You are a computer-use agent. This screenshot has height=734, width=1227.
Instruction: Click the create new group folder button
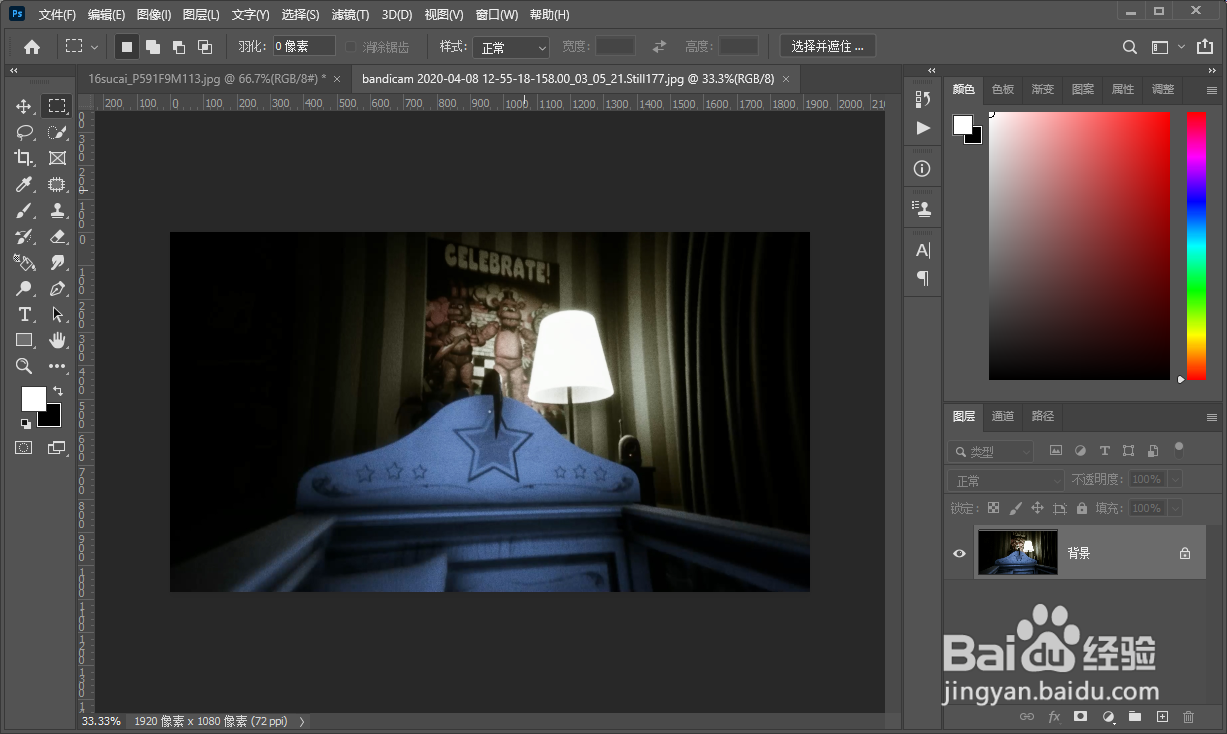pos(1135,717)
